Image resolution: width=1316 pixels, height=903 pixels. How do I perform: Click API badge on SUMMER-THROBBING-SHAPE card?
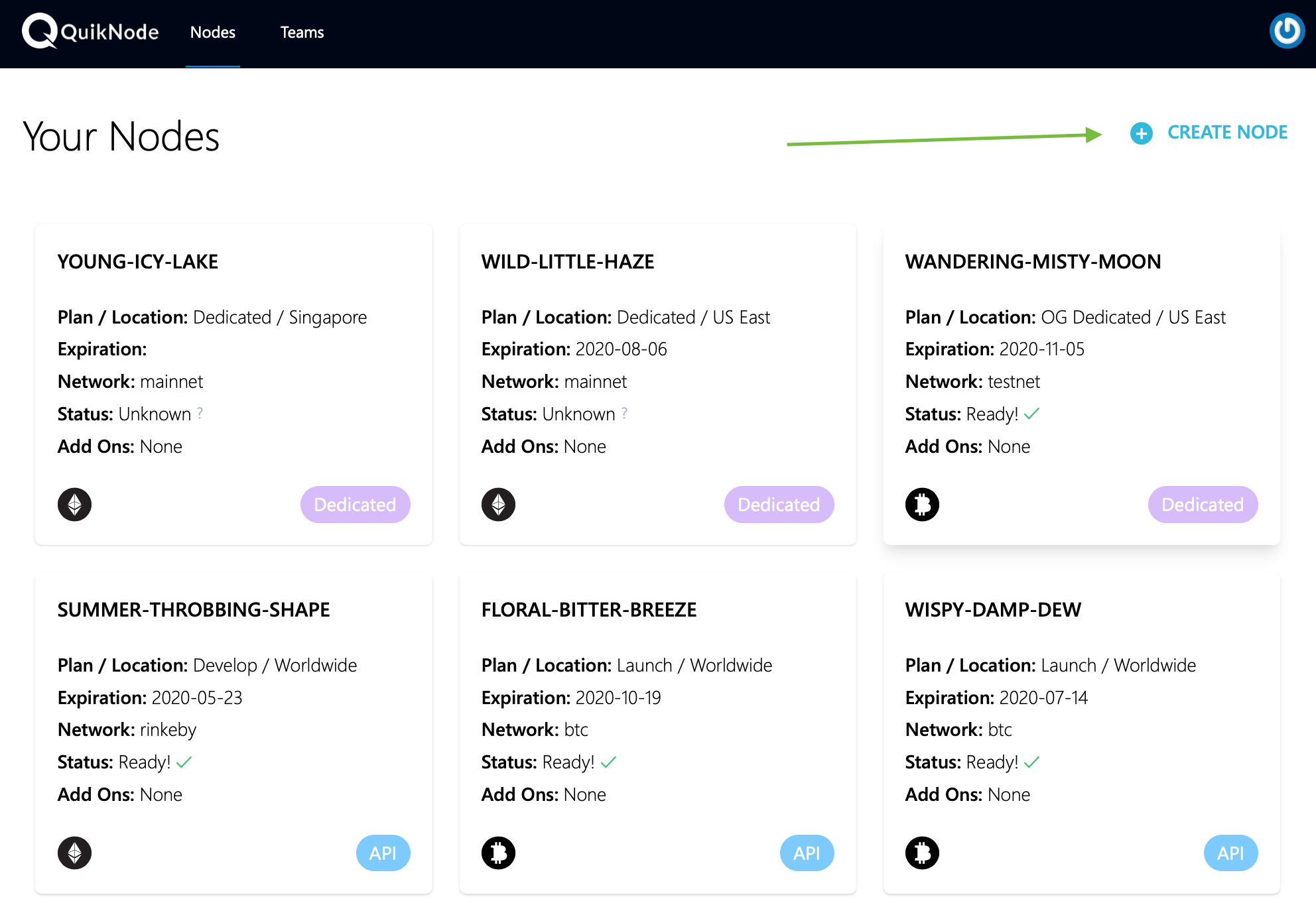(383, 853)
